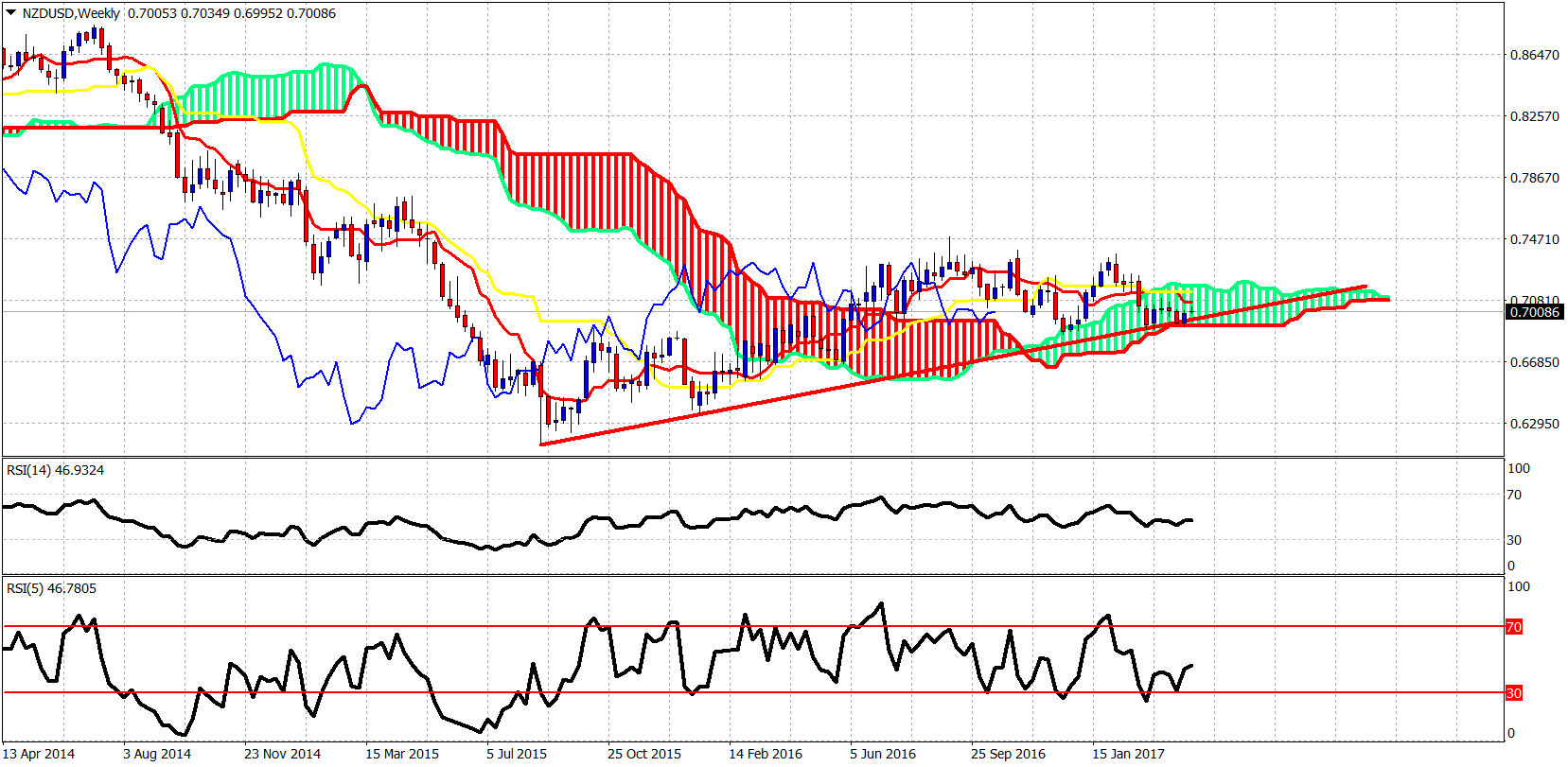Image resolution: width=1568 pixels, height=767 pixels.
Task: Select the RSI(5) 46,7805 indicator label
Action: (x=51, y=588)
